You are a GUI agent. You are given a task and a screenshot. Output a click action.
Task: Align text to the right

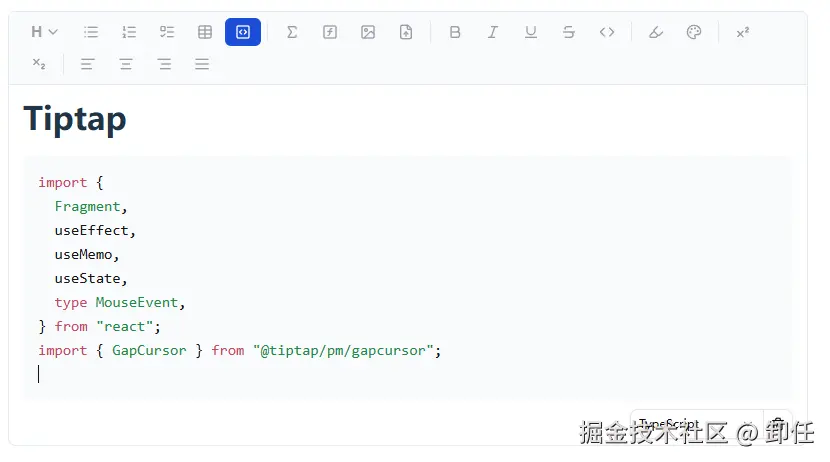point(164,64)
